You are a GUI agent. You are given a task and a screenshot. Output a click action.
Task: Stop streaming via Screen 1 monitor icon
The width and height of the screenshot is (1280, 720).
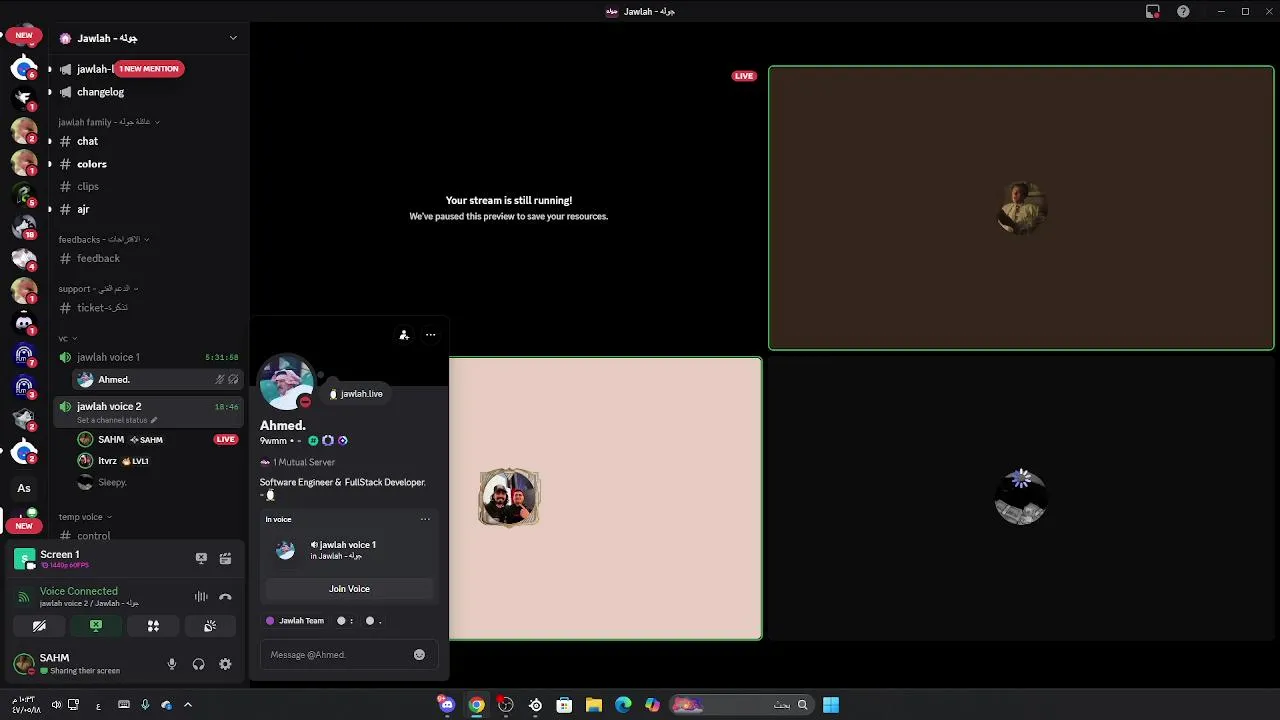tap(201, 558)
